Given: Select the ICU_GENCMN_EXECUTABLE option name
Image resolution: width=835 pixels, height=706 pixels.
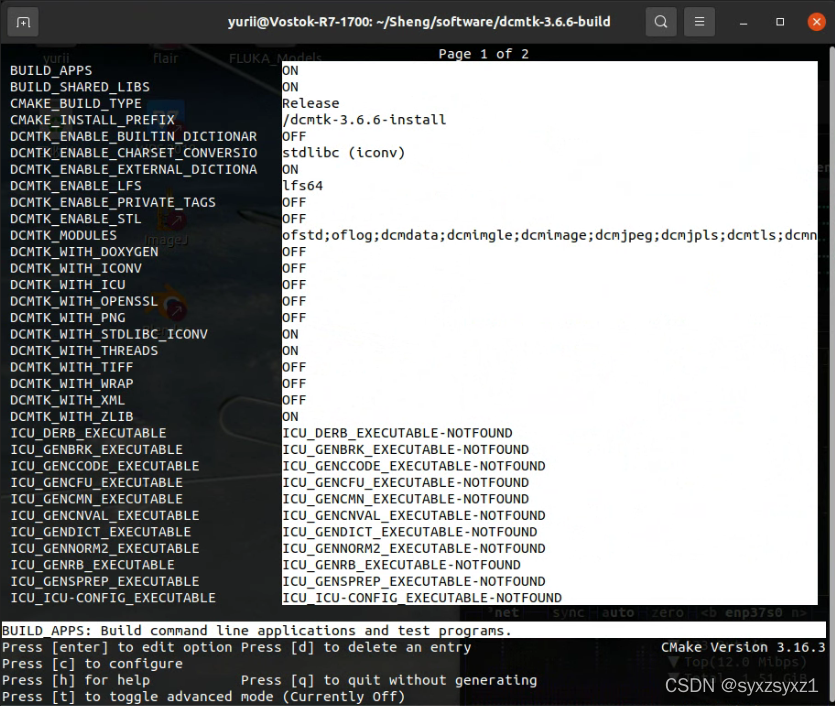Looking at the screenshot, I should point(96,499).
